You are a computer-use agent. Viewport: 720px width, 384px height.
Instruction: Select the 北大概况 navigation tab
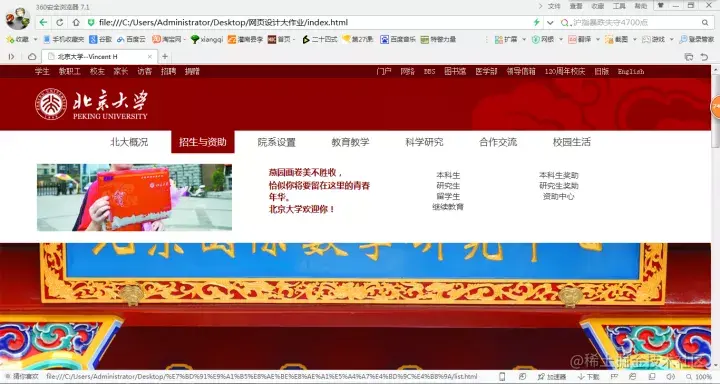pos(129,142)
